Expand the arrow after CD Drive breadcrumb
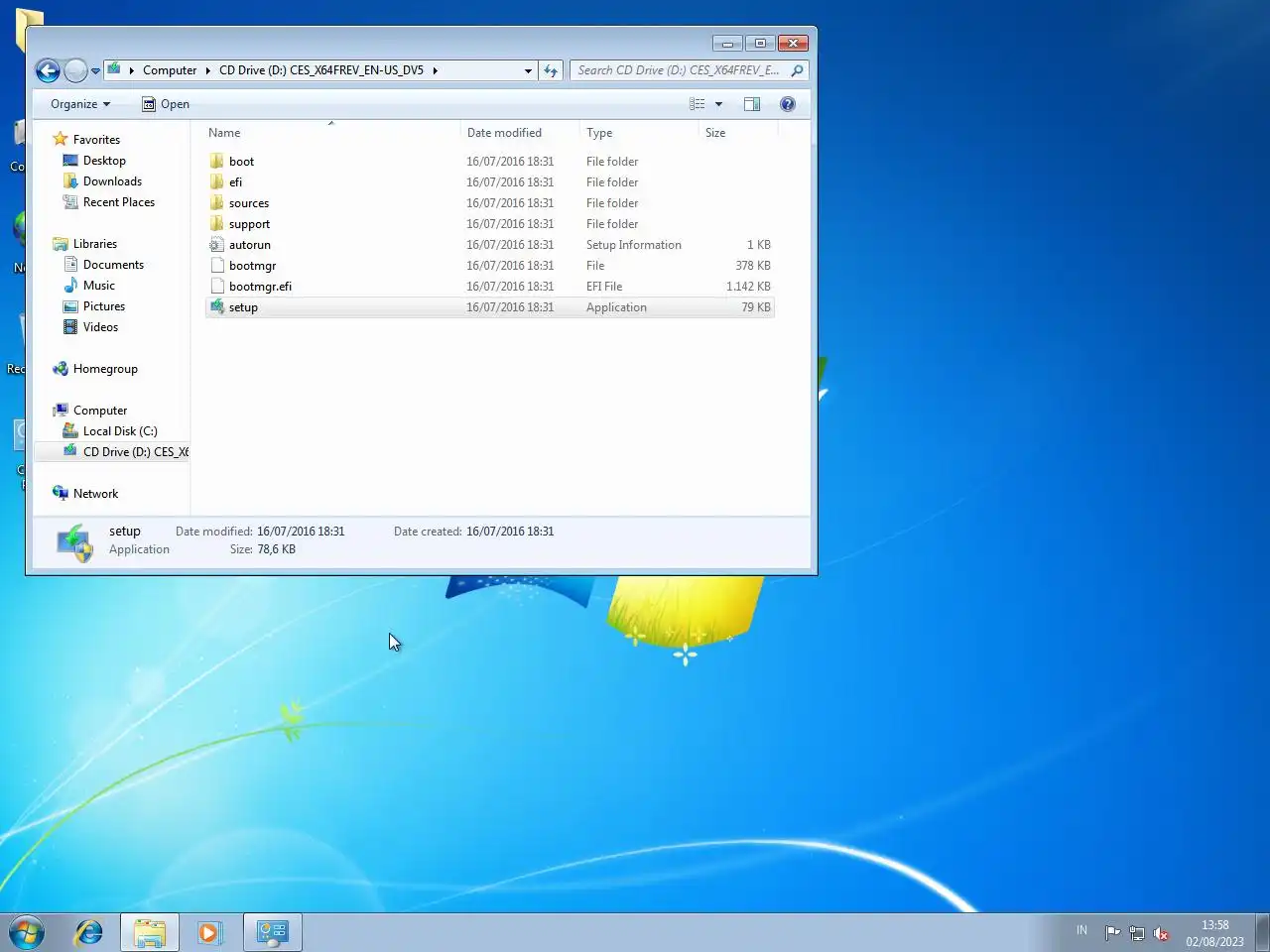 pos(435,70)
